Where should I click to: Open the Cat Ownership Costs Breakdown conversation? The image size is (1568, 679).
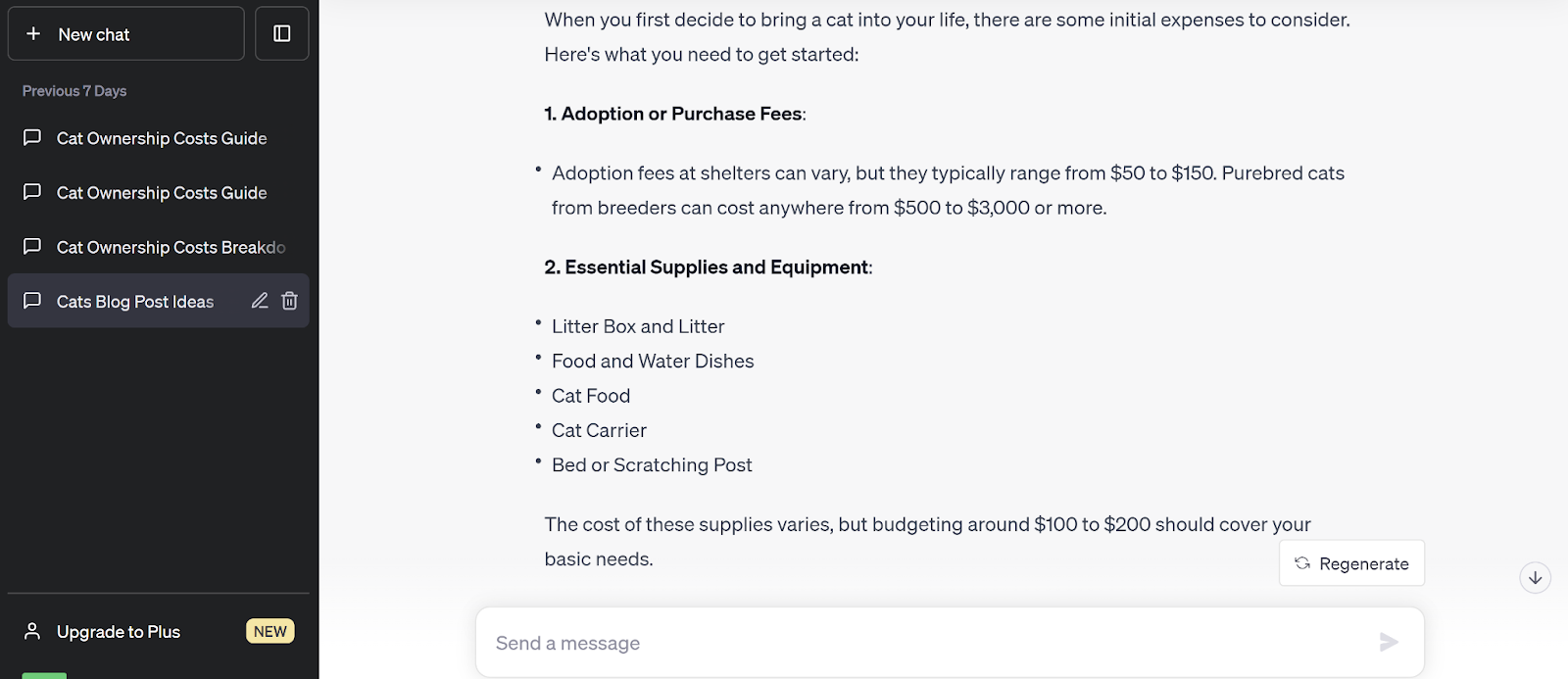[x=171, y=247]
